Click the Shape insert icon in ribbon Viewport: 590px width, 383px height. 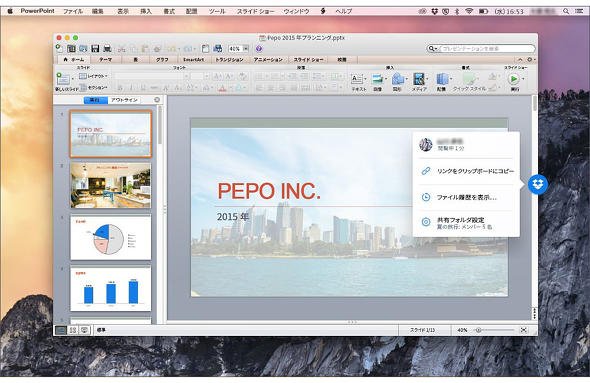coord(397,79)
